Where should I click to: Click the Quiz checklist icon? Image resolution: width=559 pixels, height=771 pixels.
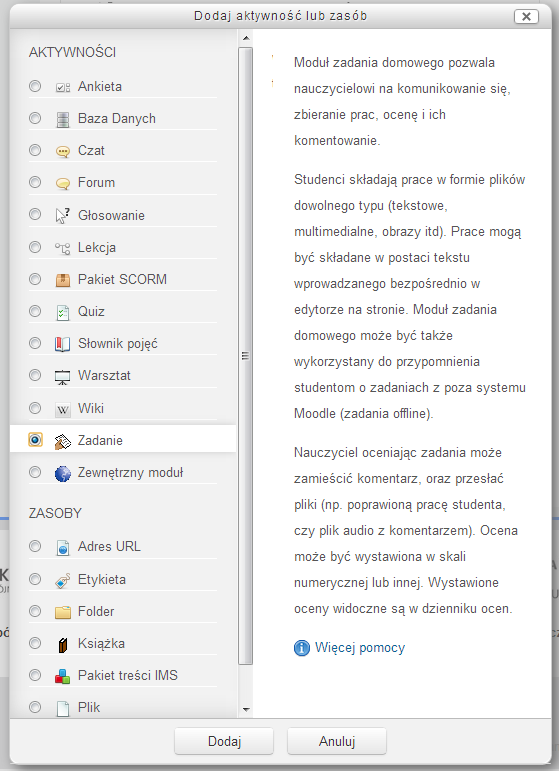point(62,312)
